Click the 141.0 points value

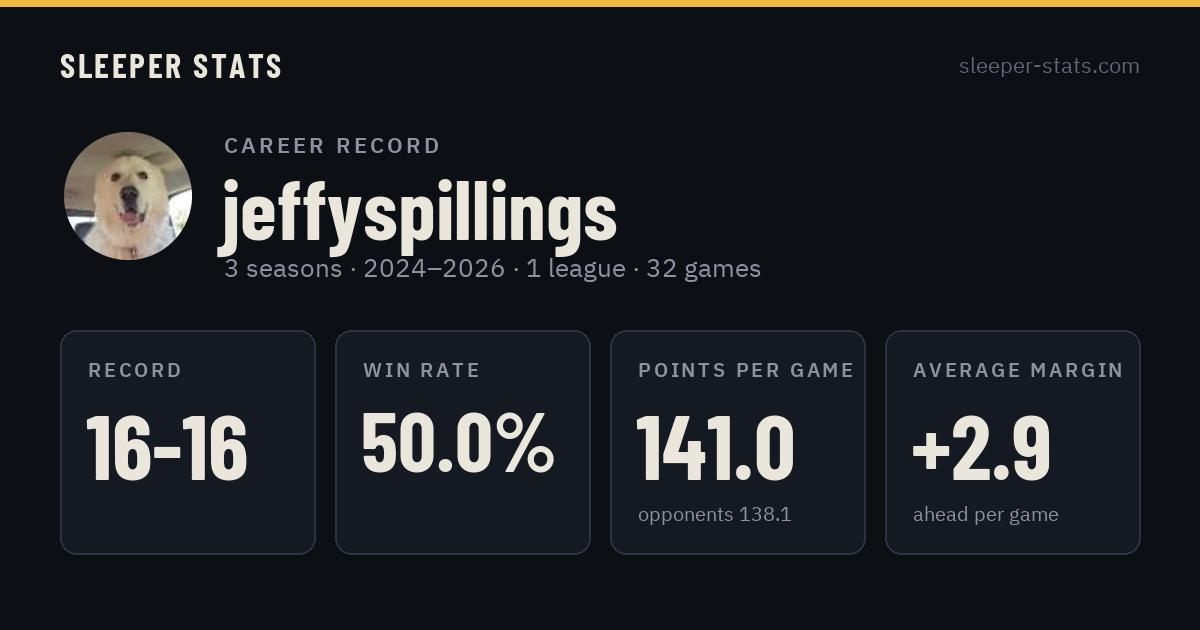click(x=716, y=448)
